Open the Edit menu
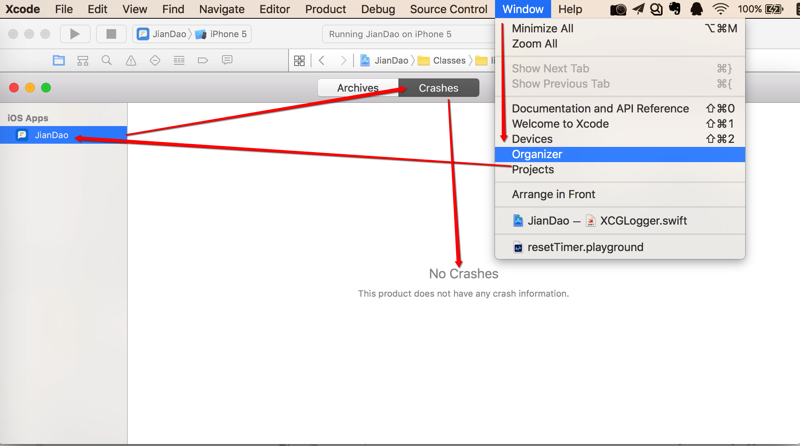This screenshot has width=800, height=446. tap(97, 9)
